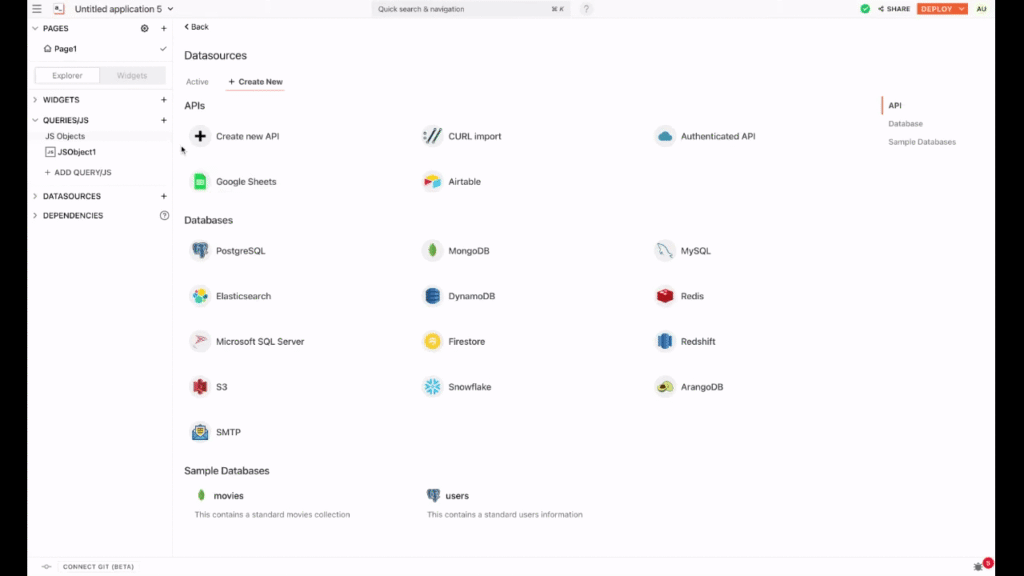Viewport: 1024px width, 576px height.
Task: Open pages settings gear icon
Action: pyautogui.click(x=144, y=29)
